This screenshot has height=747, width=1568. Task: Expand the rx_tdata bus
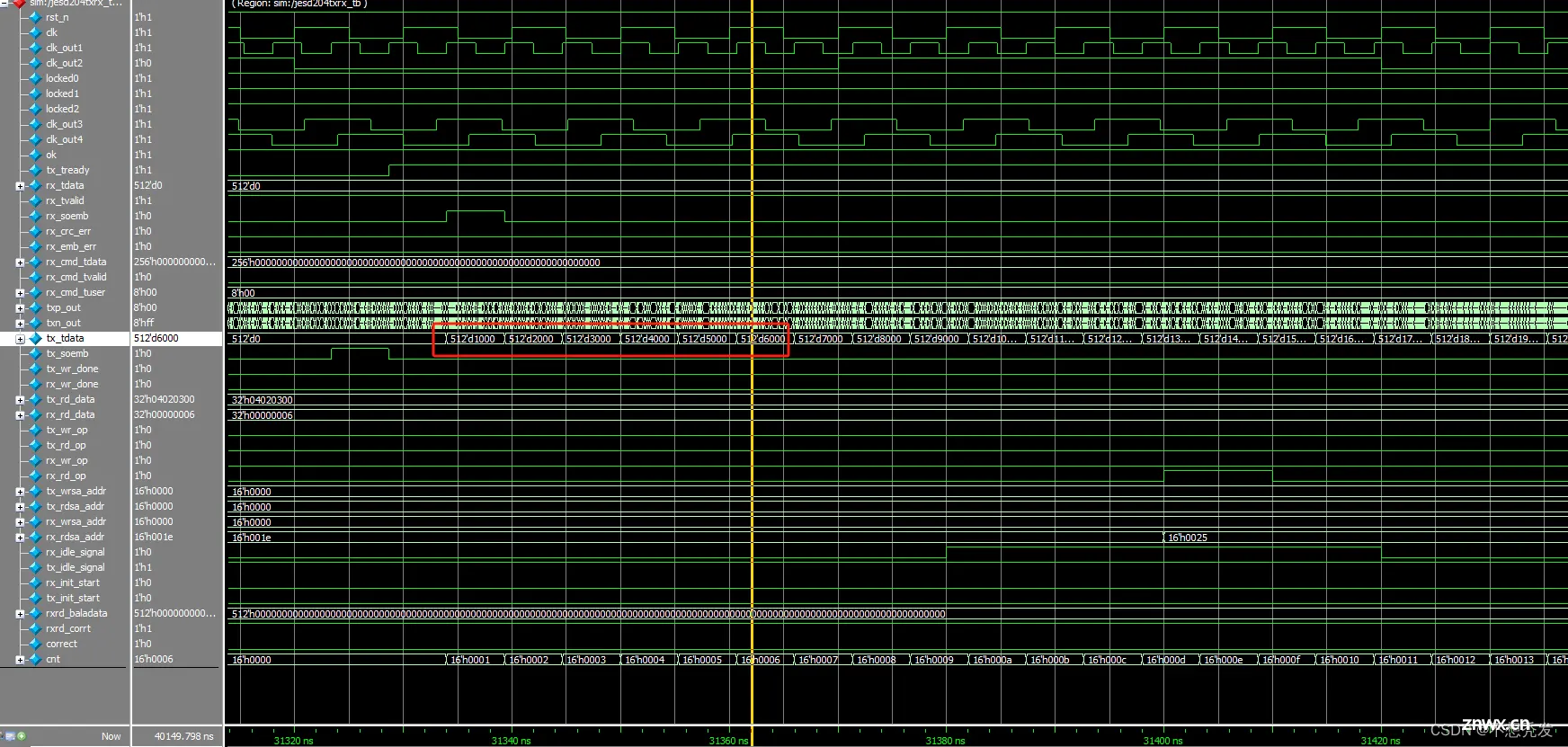coord(20,186)
